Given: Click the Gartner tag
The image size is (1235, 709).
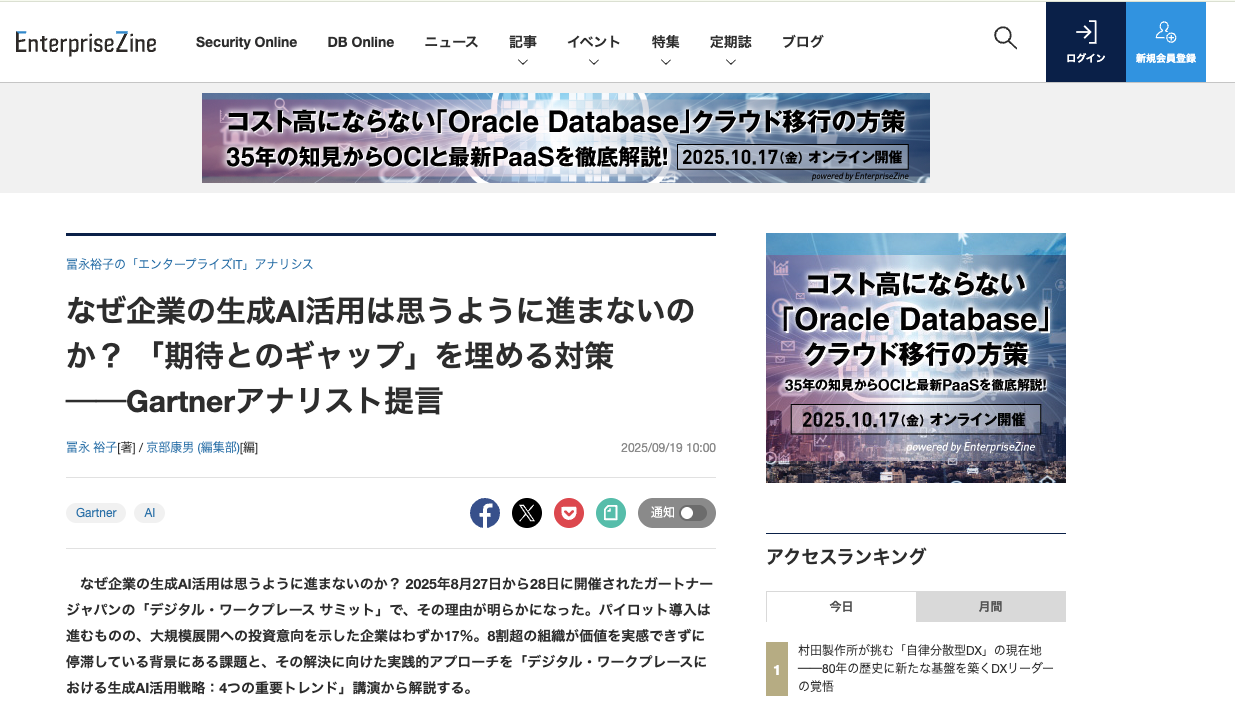Looking at the screenshot, I should tap(96, 513).
